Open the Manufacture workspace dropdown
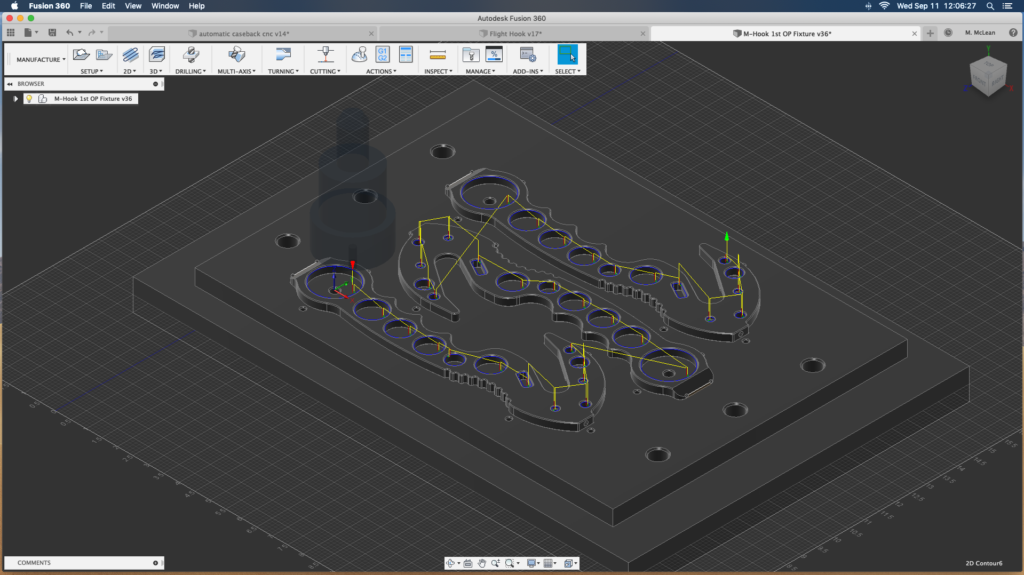 point(40,59)
